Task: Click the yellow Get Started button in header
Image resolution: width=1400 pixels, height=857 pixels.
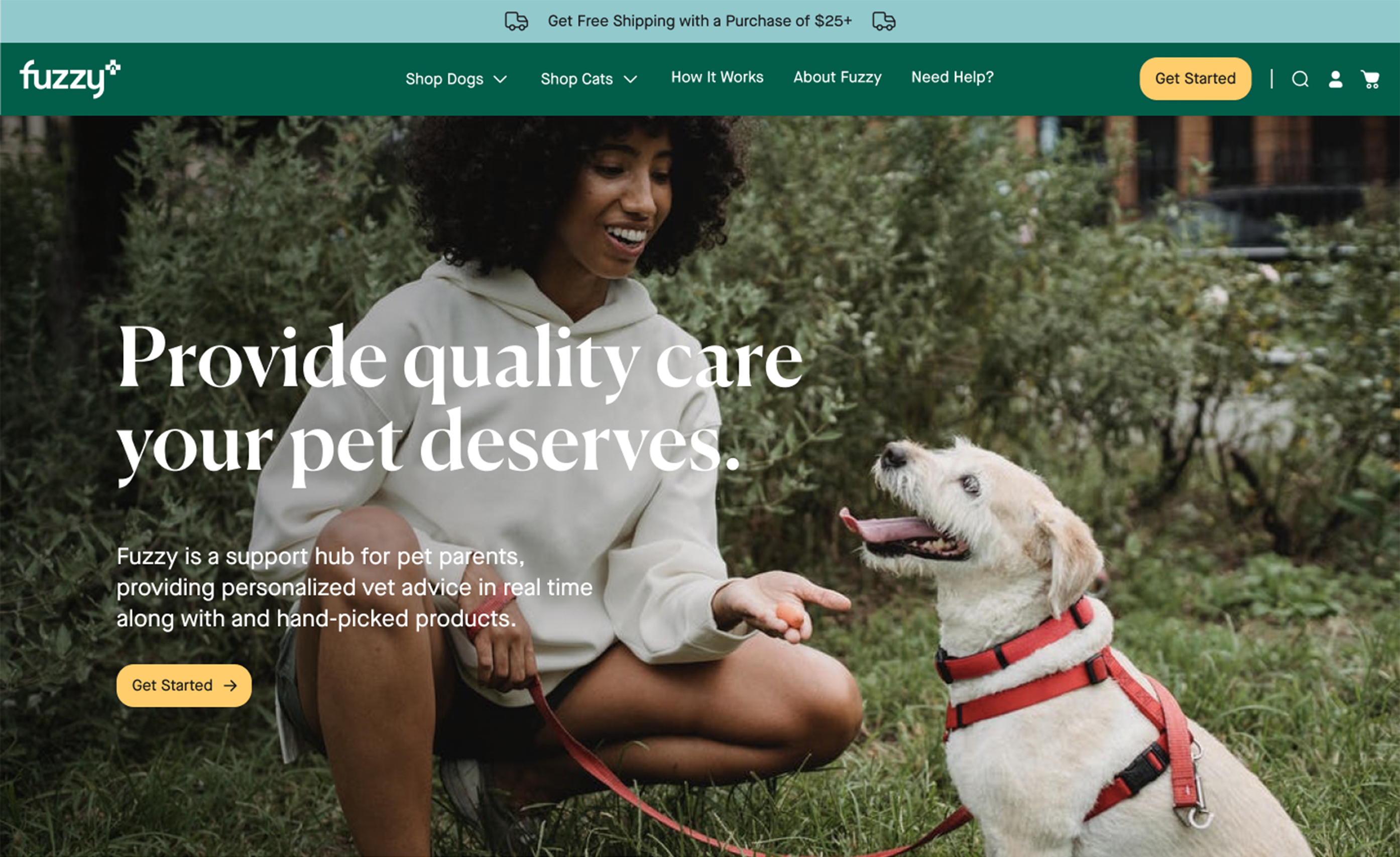Action: [x=1195, y=78]
